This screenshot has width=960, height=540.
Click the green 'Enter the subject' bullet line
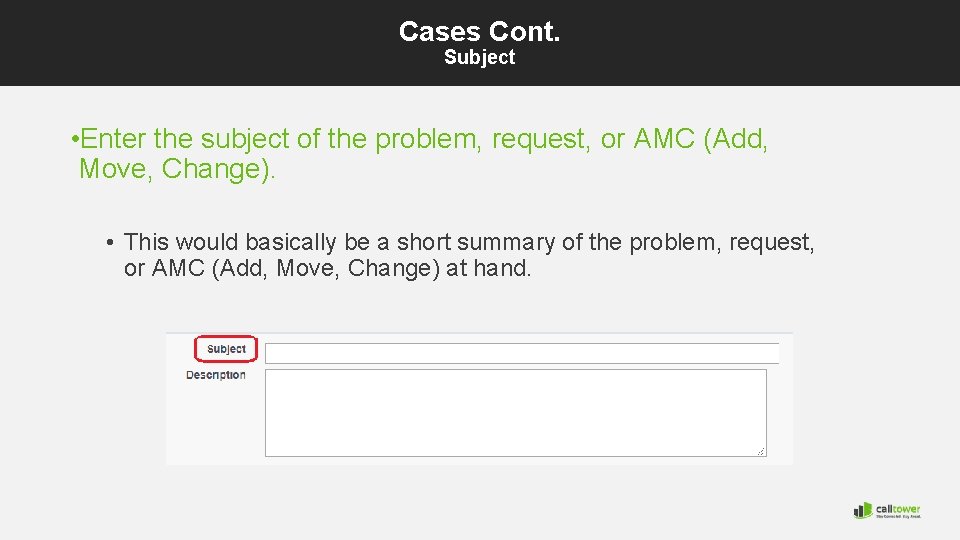(x=420, y=139)
